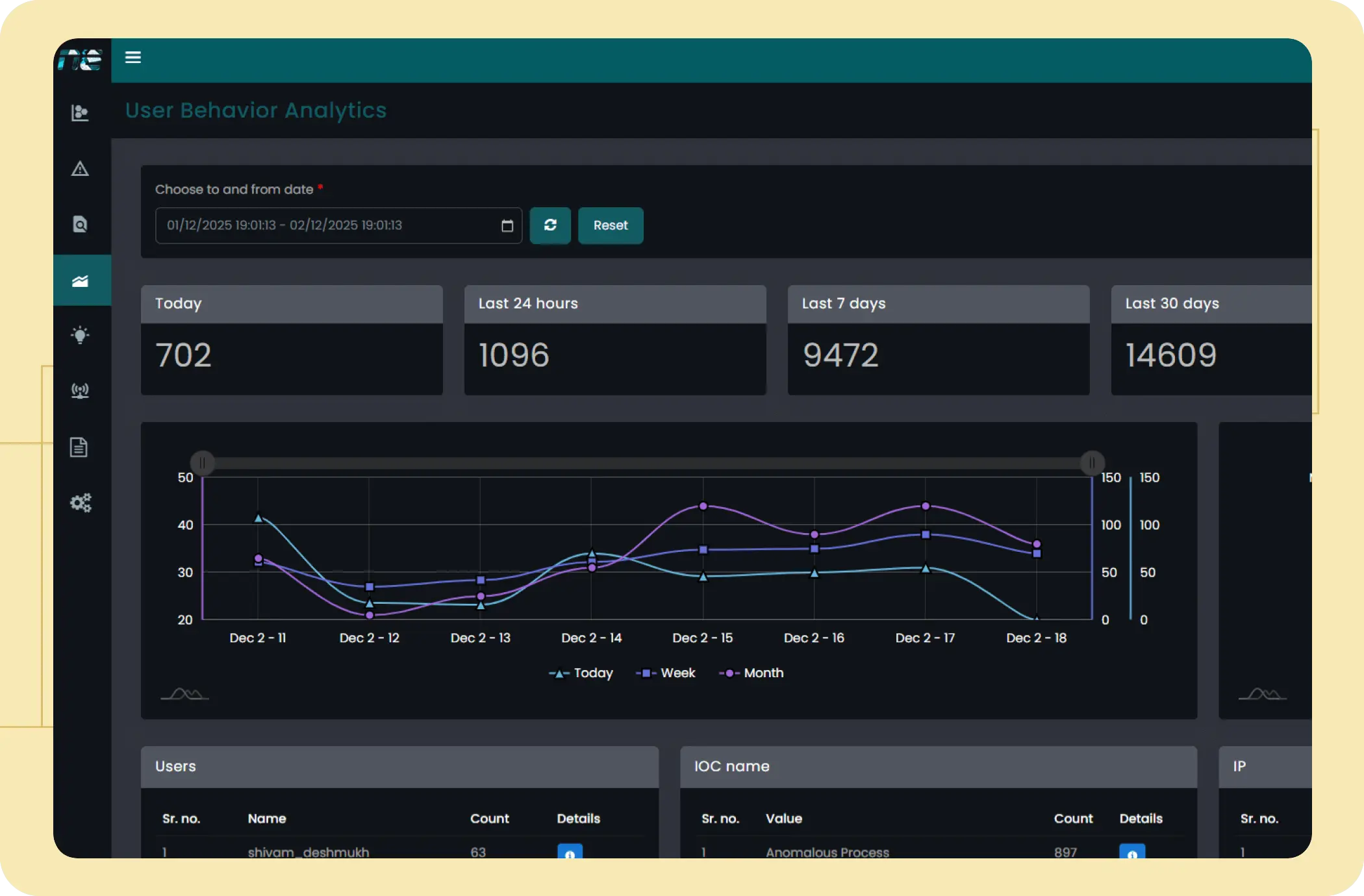Screen dimensions: 1364x896
Task: Click the right chart zoom slider handle
Action: point(1092,463)
